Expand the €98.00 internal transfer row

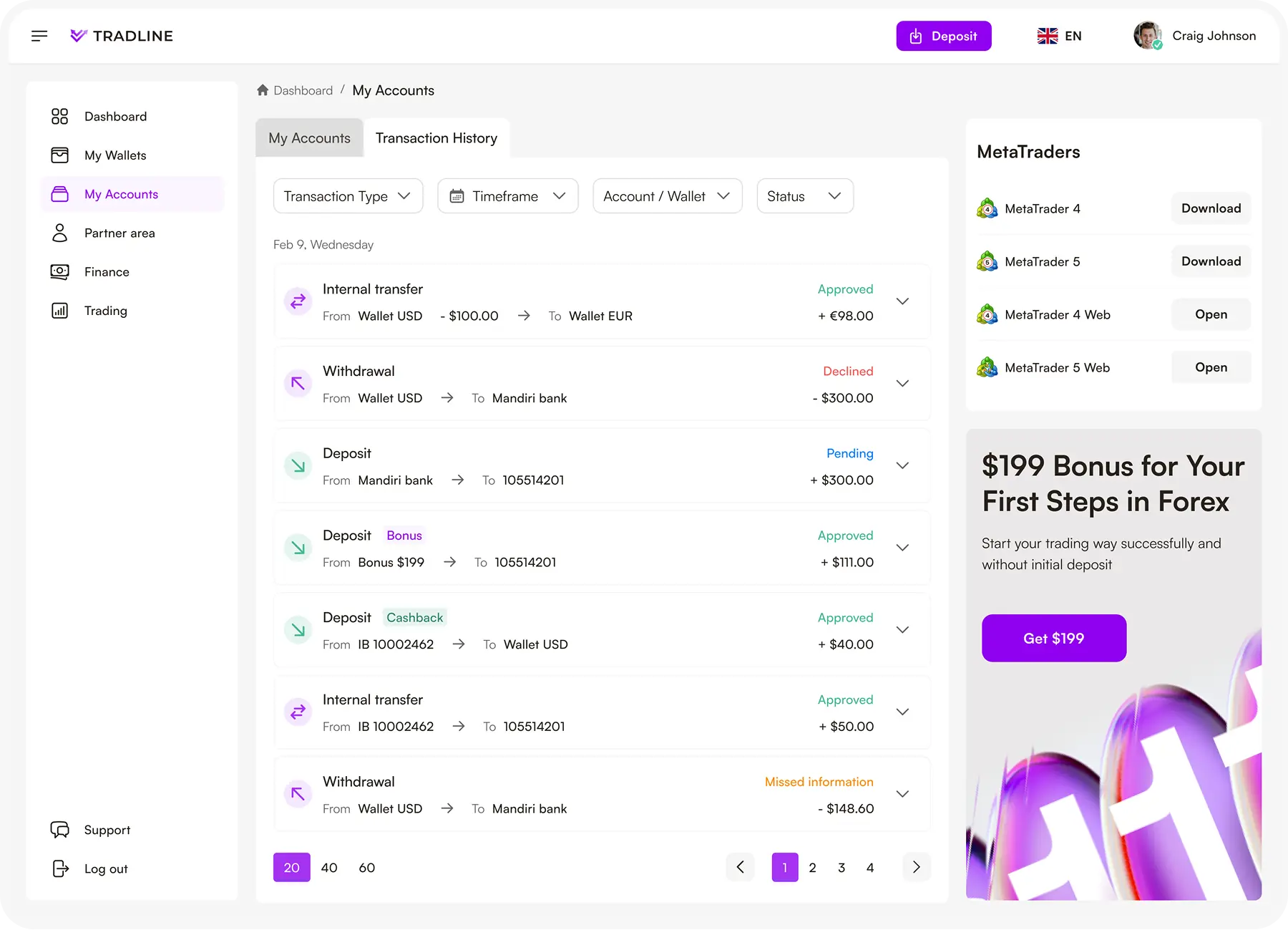click(x=903, y=301)
